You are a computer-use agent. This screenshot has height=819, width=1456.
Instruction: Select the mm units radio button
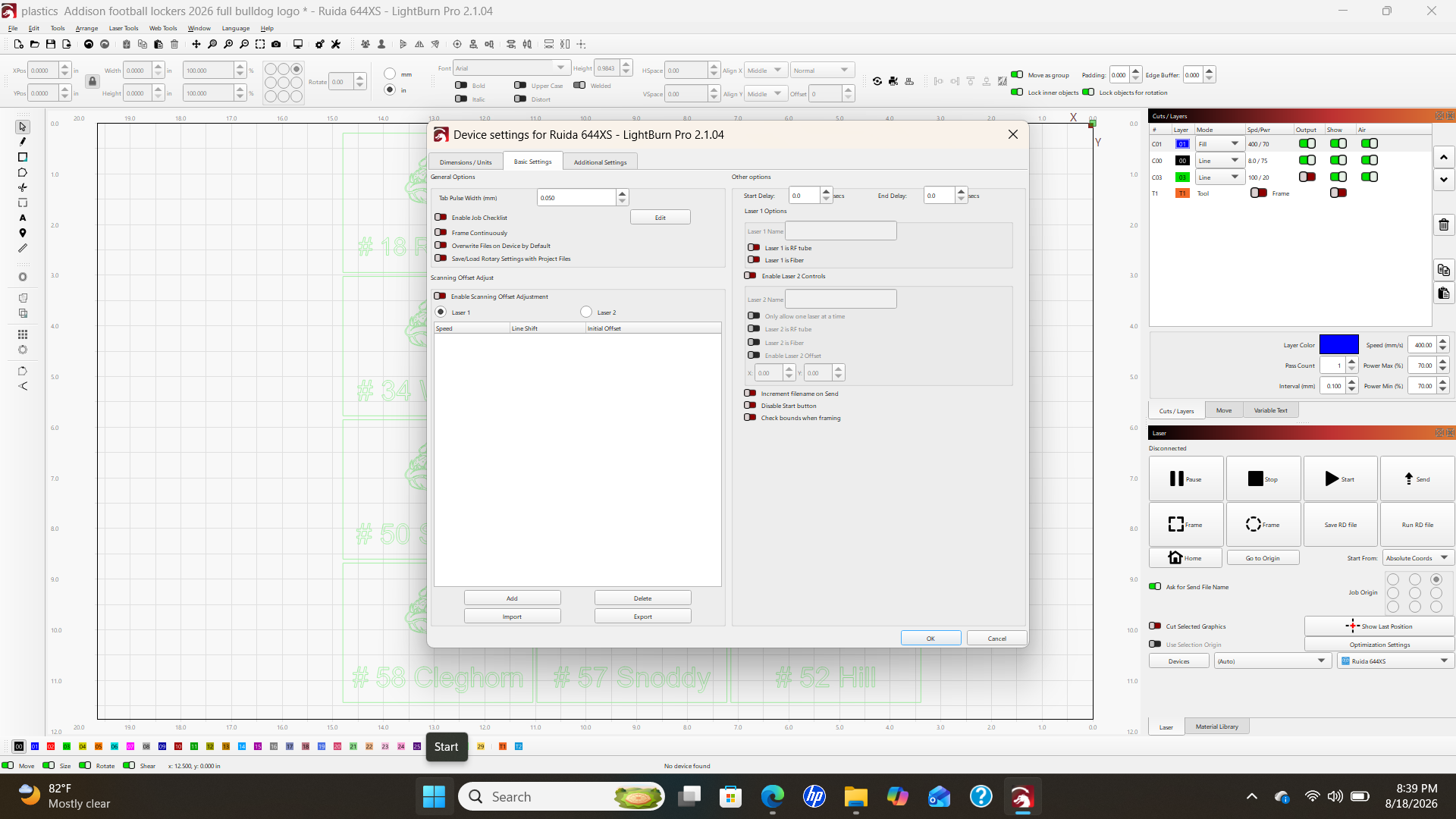390,74
